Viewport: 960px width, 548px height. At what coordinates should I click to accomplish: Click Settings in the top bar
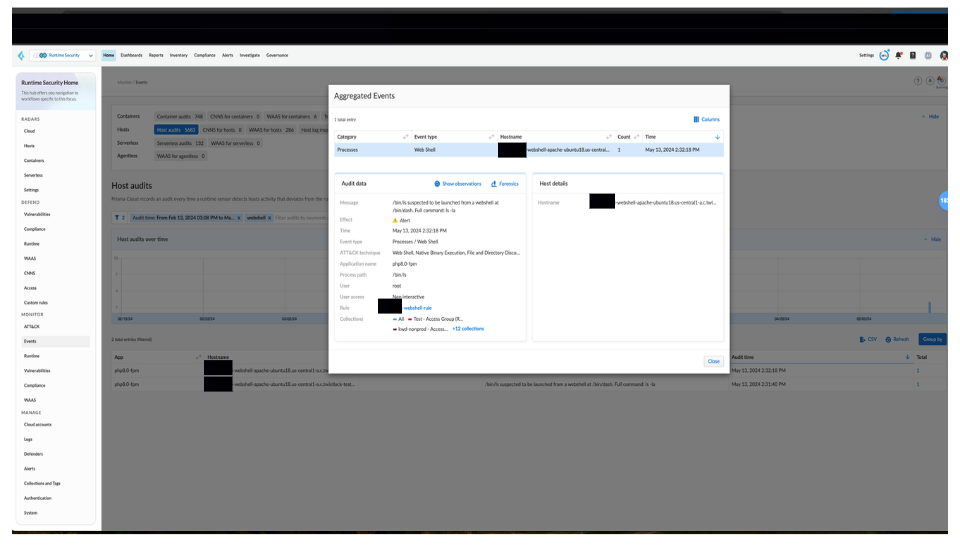click(x=866, y=56)
